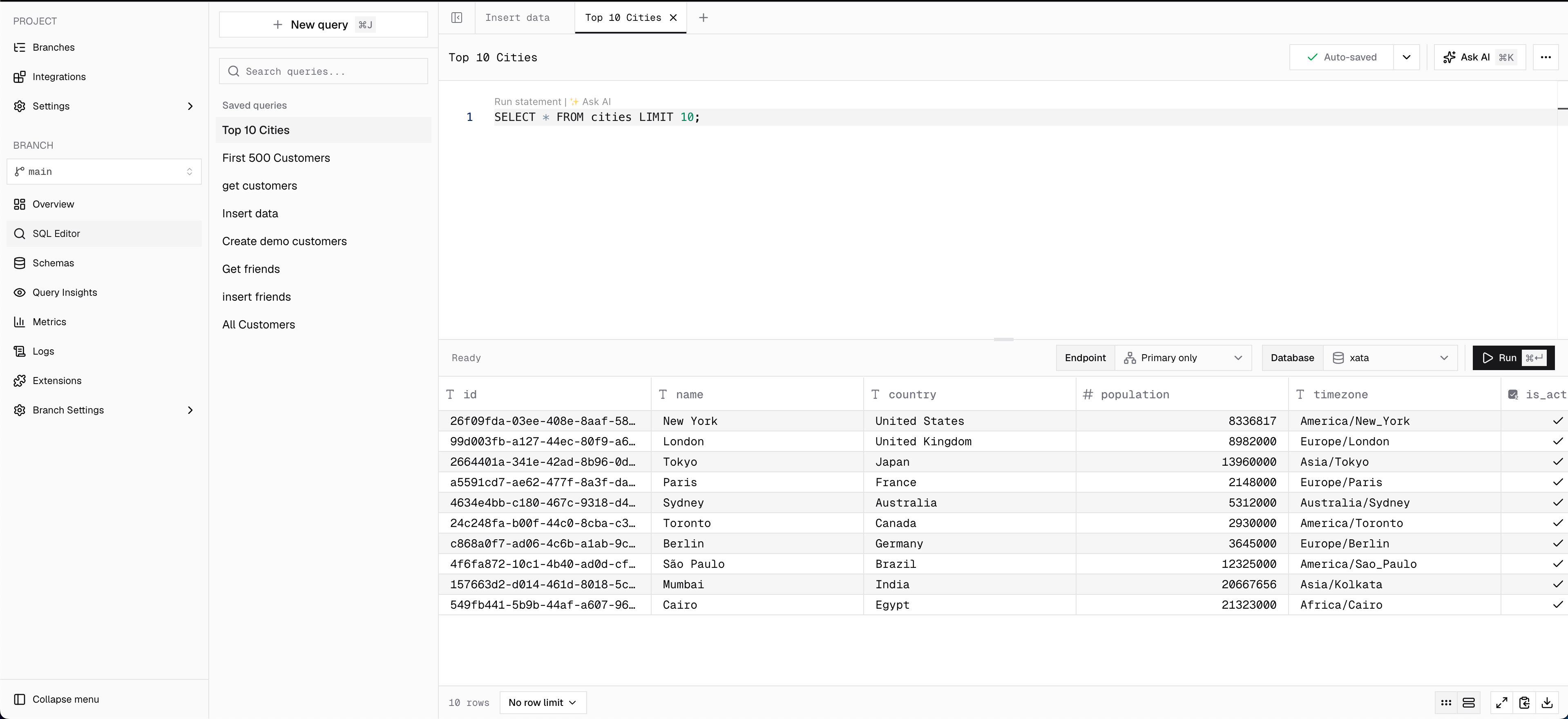
Task: Open the xata database dropdown
Action: (1390, 358)
